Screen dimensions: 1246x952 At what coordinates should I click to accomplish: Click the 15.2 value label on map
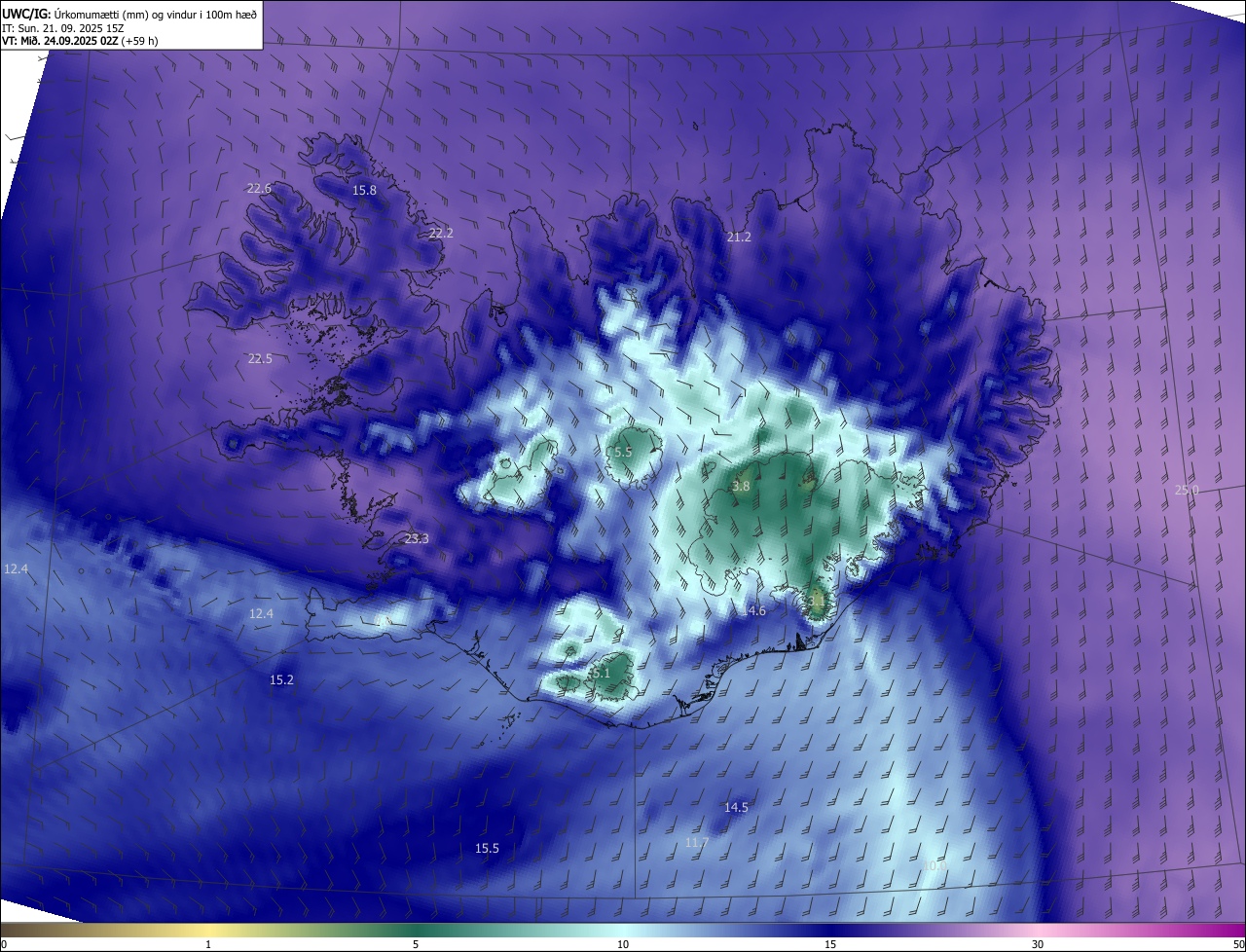pyautogui.click(x=281, y=679)
